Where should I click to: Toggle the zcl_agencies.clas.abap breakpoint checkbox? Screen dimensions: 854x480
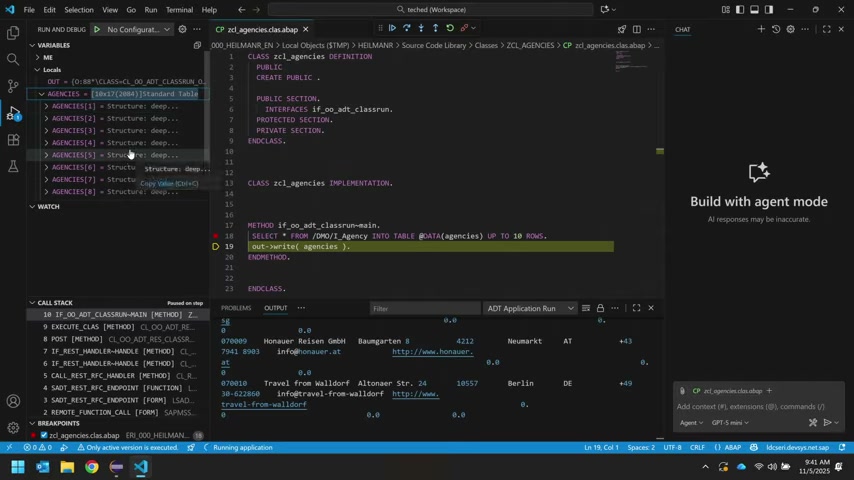pyautogui.click(x=44, y=435)
